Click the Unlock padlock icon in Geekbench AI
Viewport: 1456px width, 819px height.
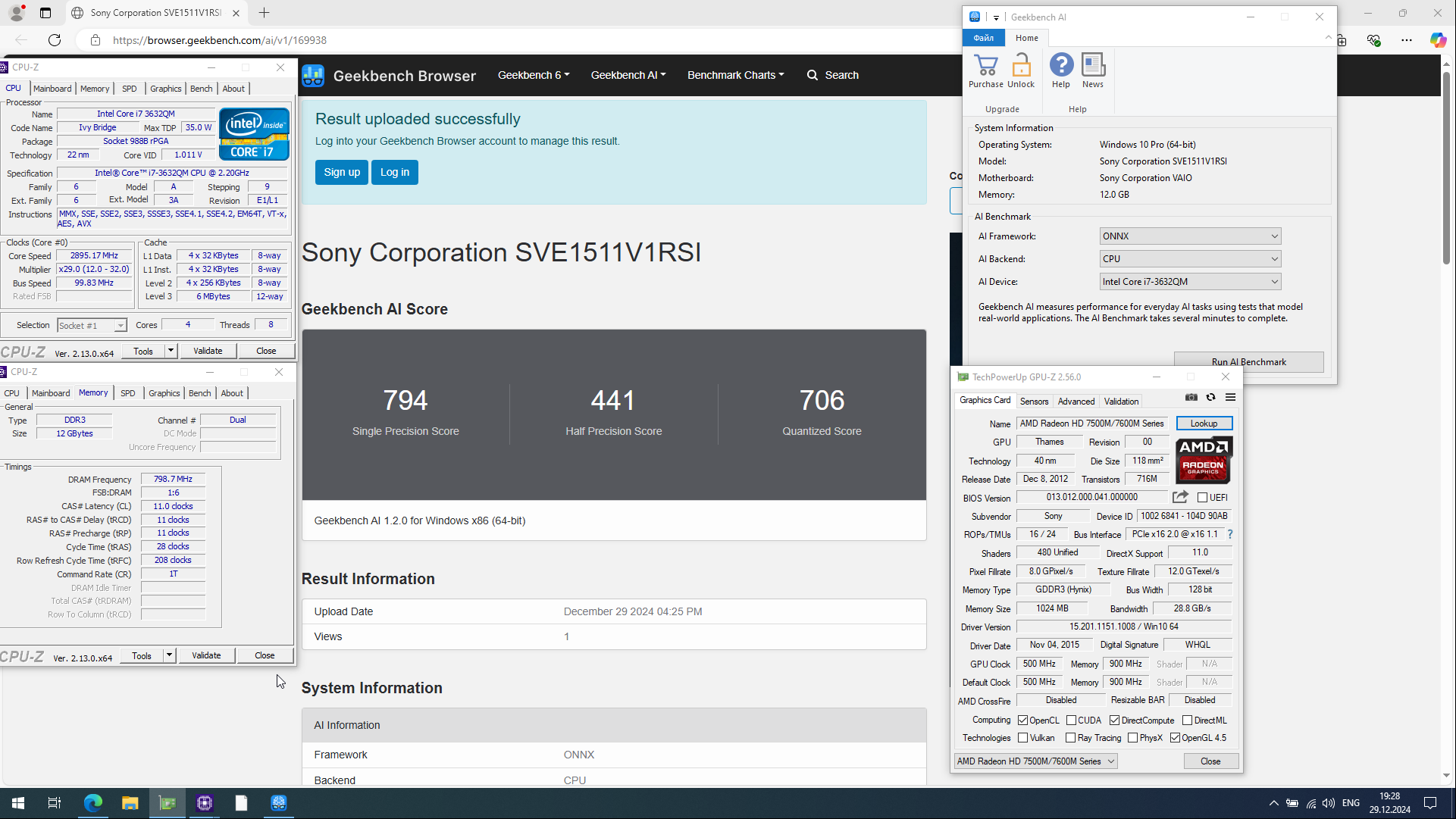1021,65
